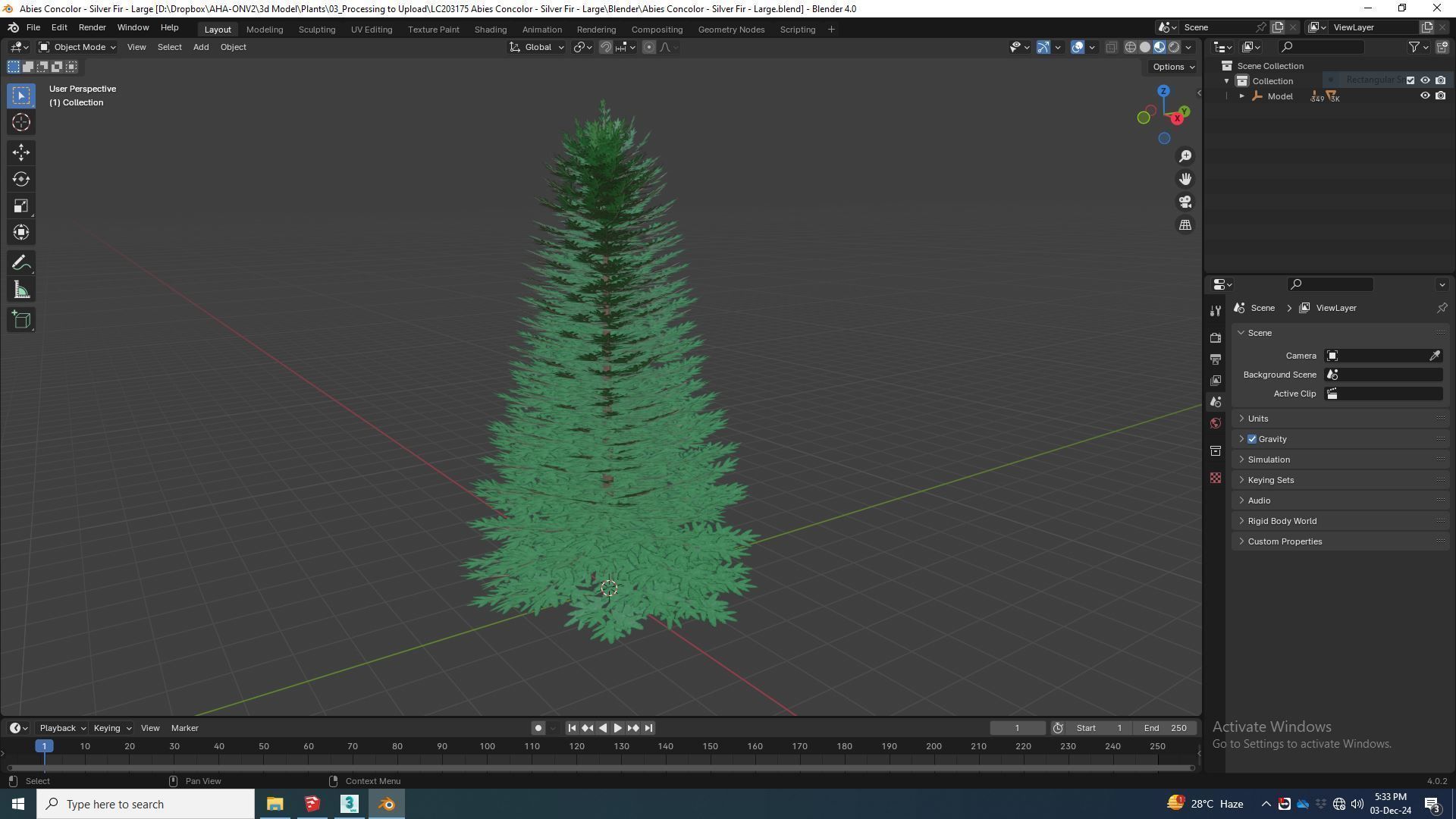Select the Cursor tool in toolbar
The image size is (1456, 819).
[x=20, y=122]
